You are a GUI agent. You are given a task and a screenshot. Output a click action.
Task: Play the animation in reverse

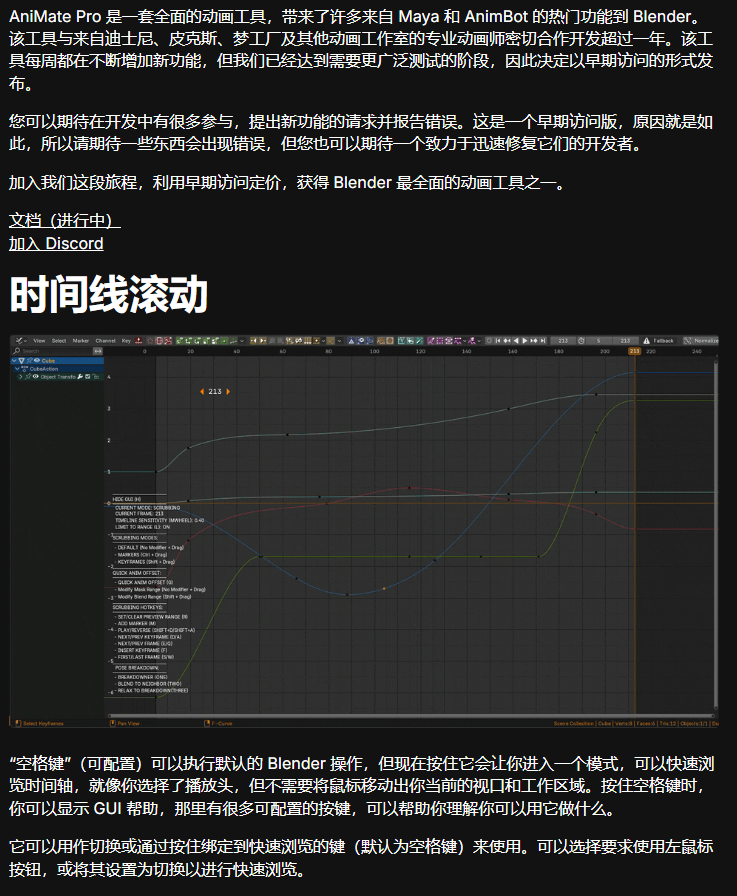tap(516, 341)
